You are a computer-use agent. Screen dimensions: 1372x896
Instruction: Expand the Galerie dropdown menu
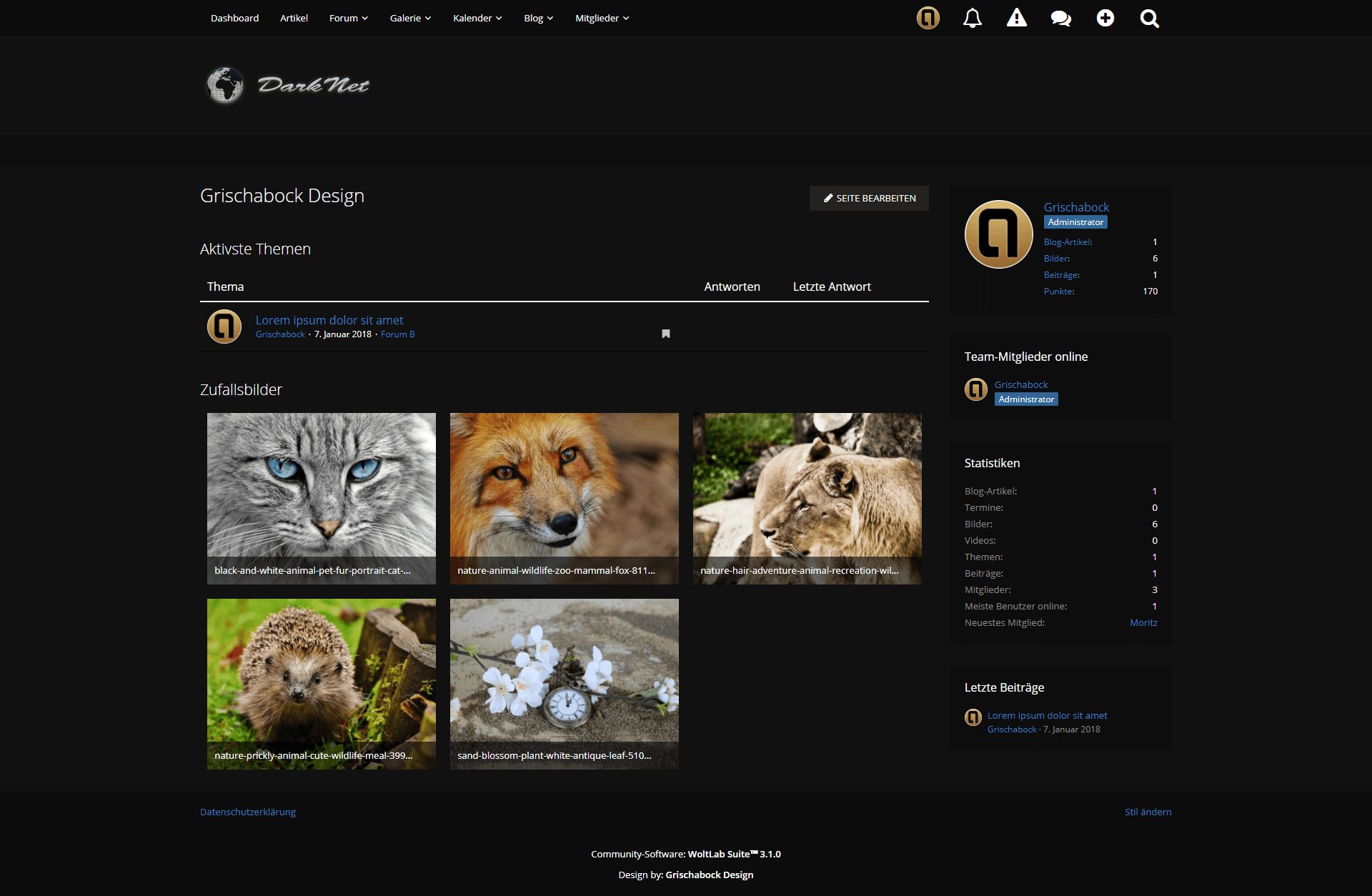click(x=410, y=18)
